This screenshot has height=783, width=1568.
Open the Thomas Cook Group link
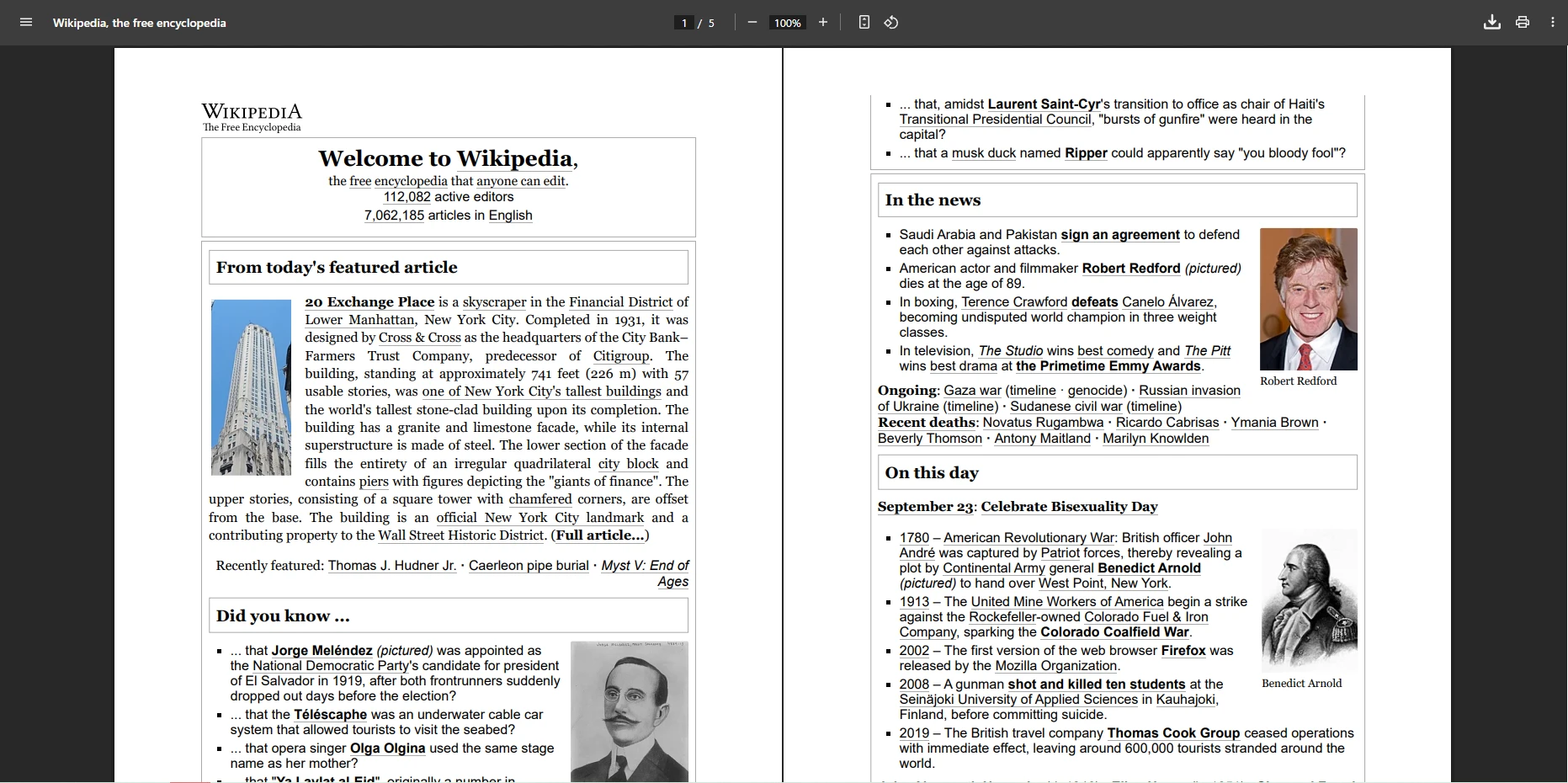(x=1172, y=733)
